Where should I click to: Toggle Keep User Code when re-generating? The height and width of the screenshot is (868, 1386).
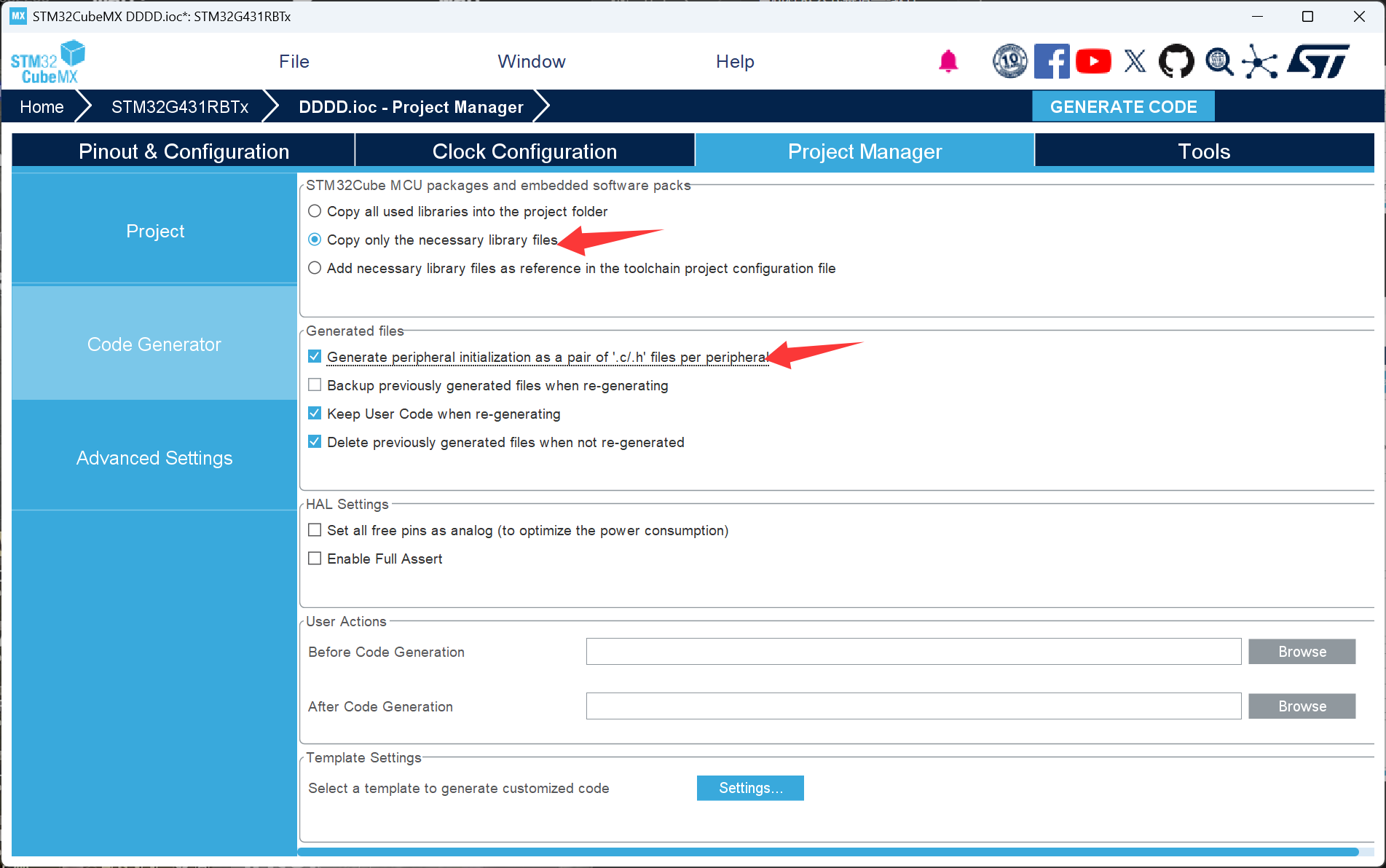coord(315,414)
